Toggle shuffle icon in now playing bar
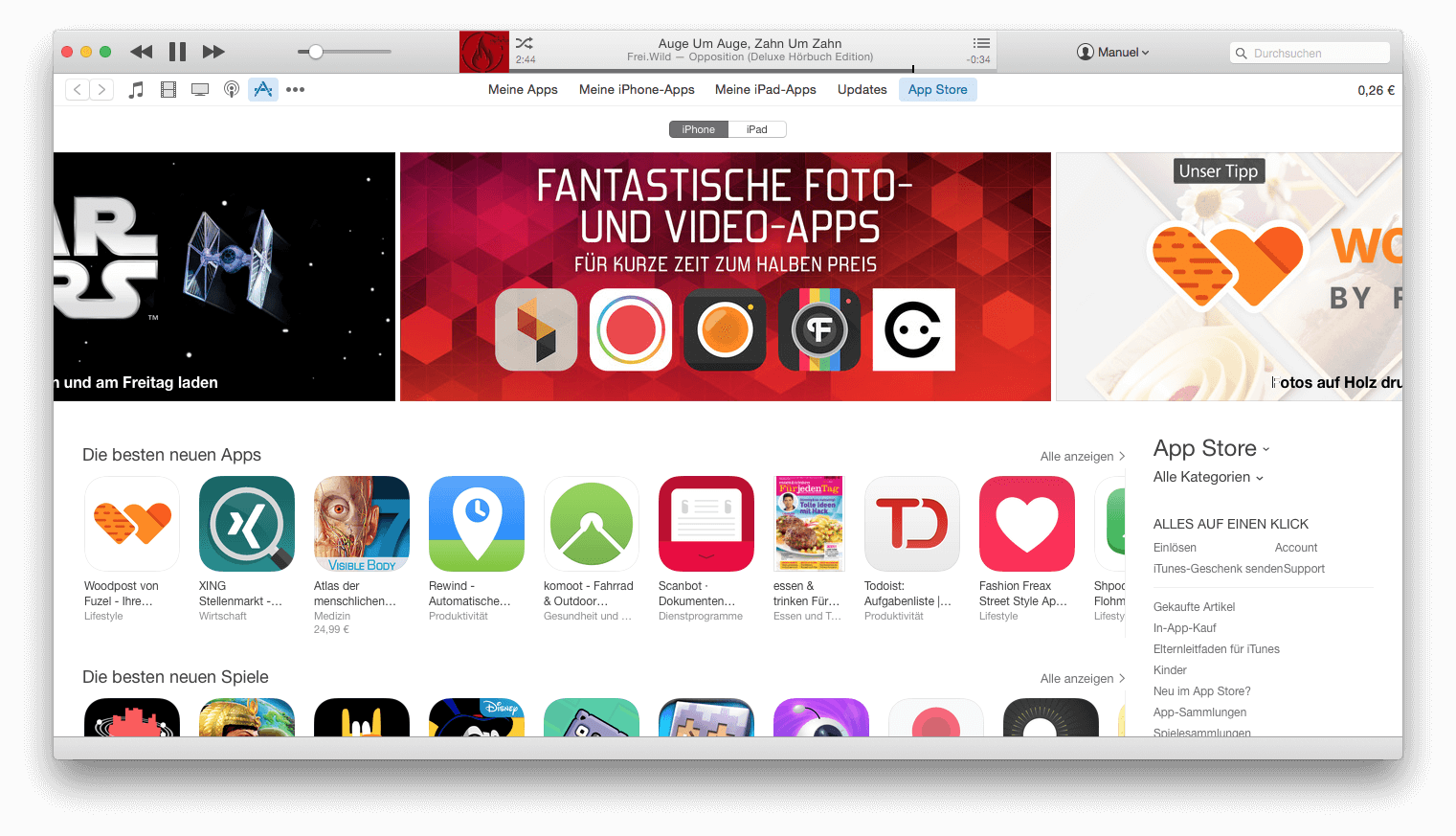This screenshot has width=1456, height=836. 525,43
